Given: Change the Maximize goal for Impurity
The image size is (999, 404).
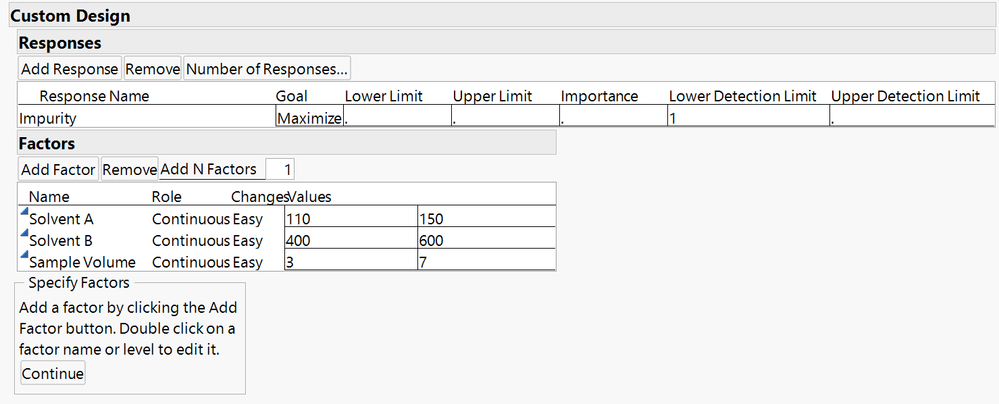Looking at the screenshot, I should (310, 118).
